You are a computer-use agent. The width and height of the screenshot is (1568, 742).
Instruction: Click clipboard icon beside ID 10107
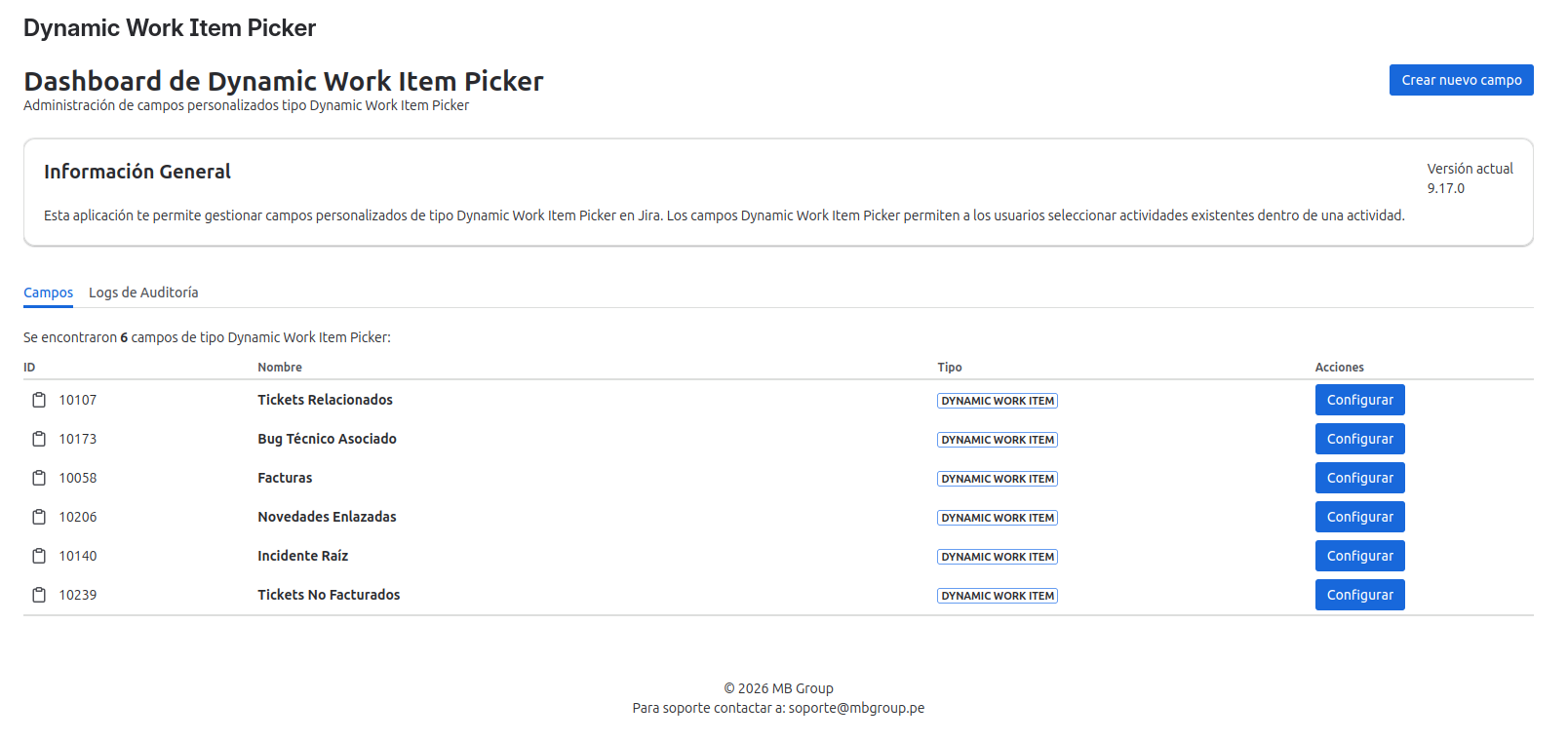click(x=39, y=400)
